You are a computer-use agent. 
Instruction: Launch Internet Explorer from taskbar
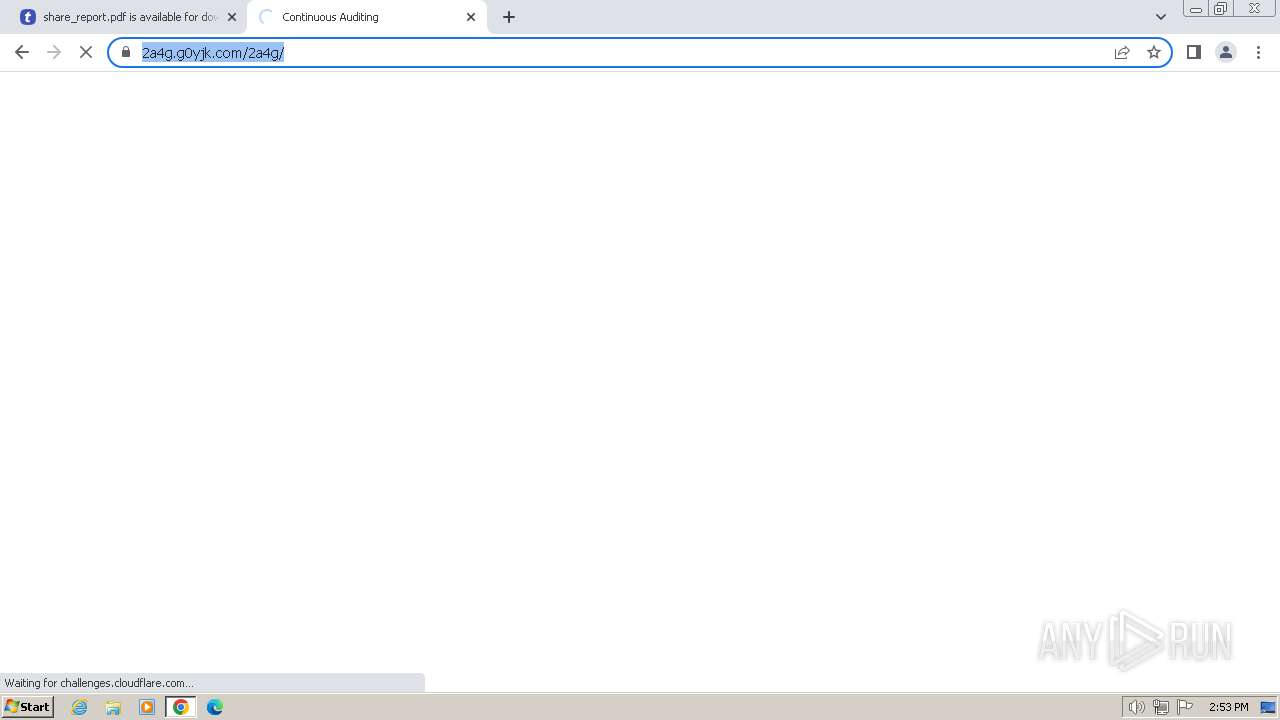click(80, 707)
